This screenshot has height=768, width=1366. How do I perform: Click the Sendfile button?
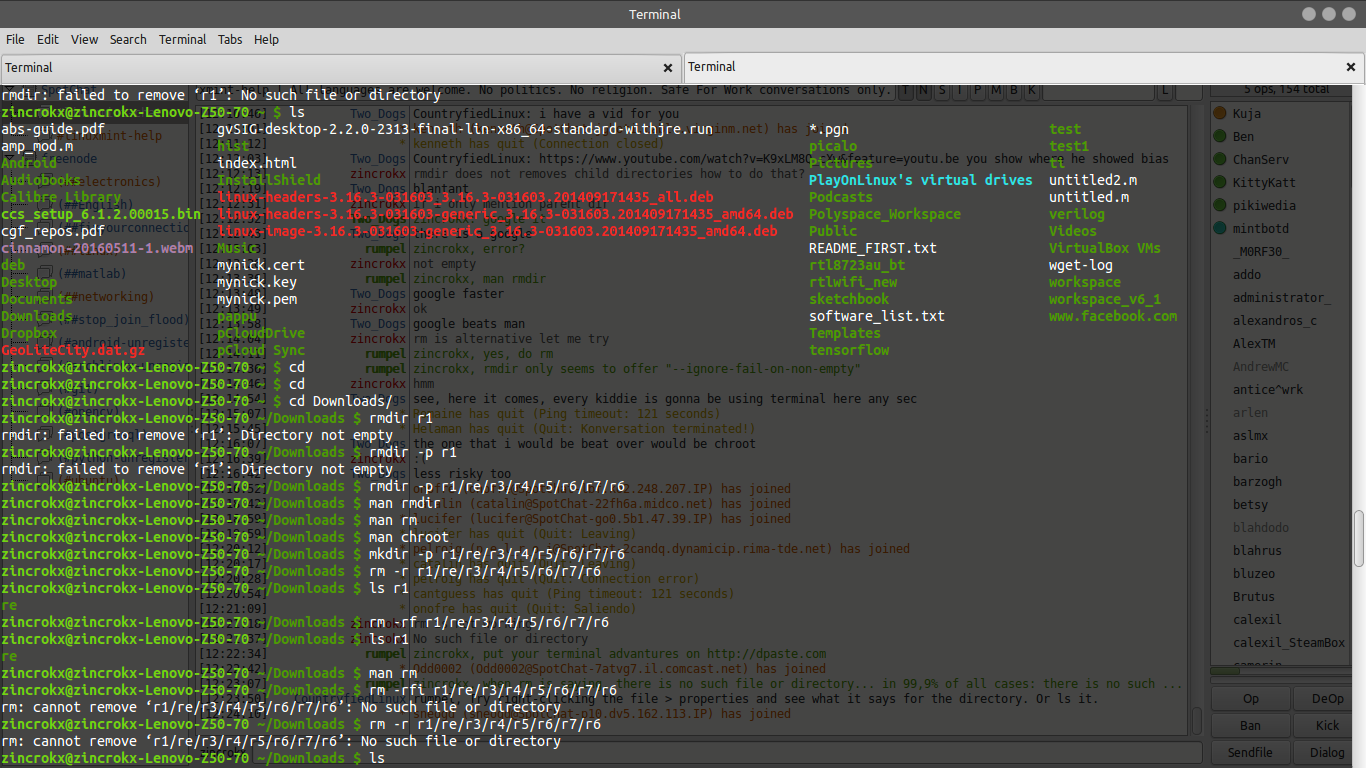(x=1250, y=752)
